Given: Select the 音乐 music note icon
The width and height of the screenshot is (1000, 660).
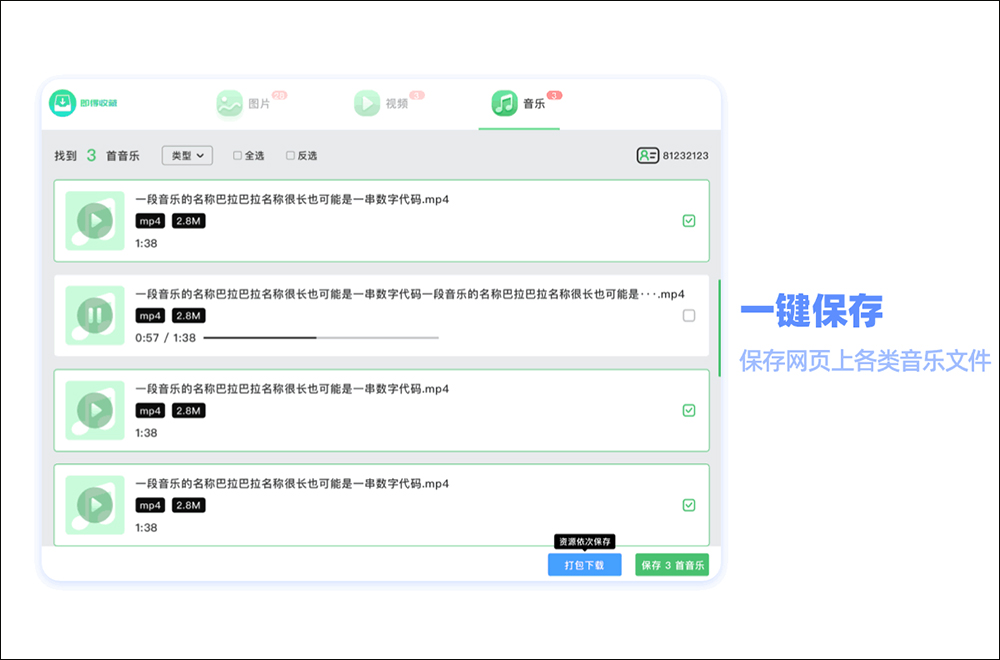Looking at the screenshot, I should [x=504, y=103].
